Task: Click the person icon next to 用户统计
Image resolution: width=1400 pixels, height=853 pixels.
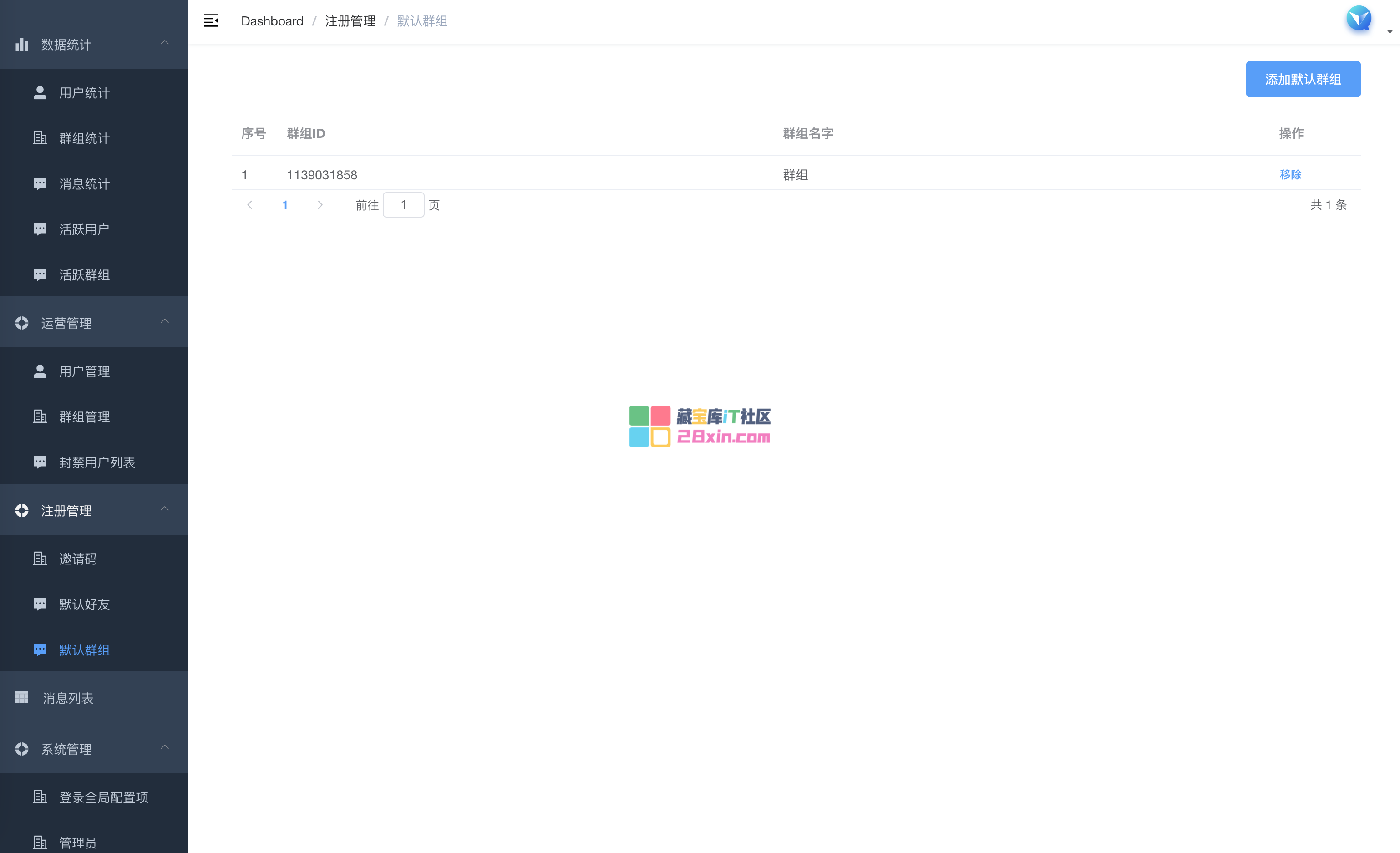Action: [40, 93]
